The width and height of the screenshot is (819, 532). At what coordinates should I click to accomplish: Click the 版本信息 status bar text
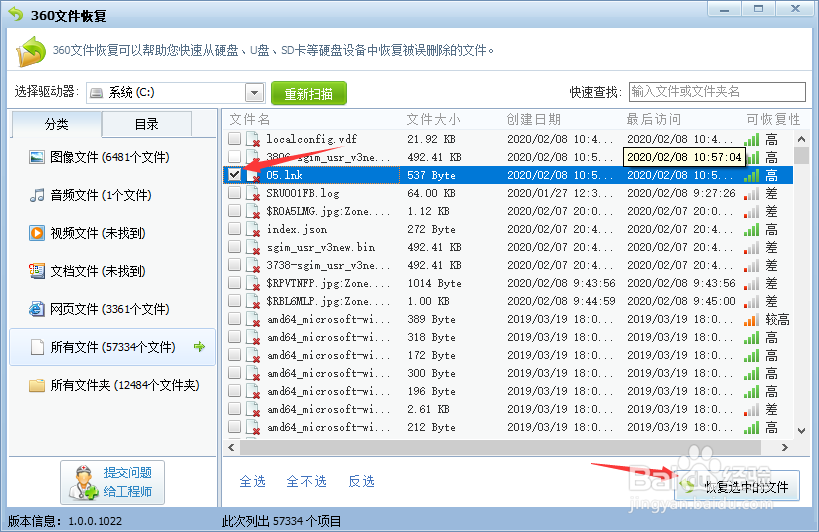65,521
